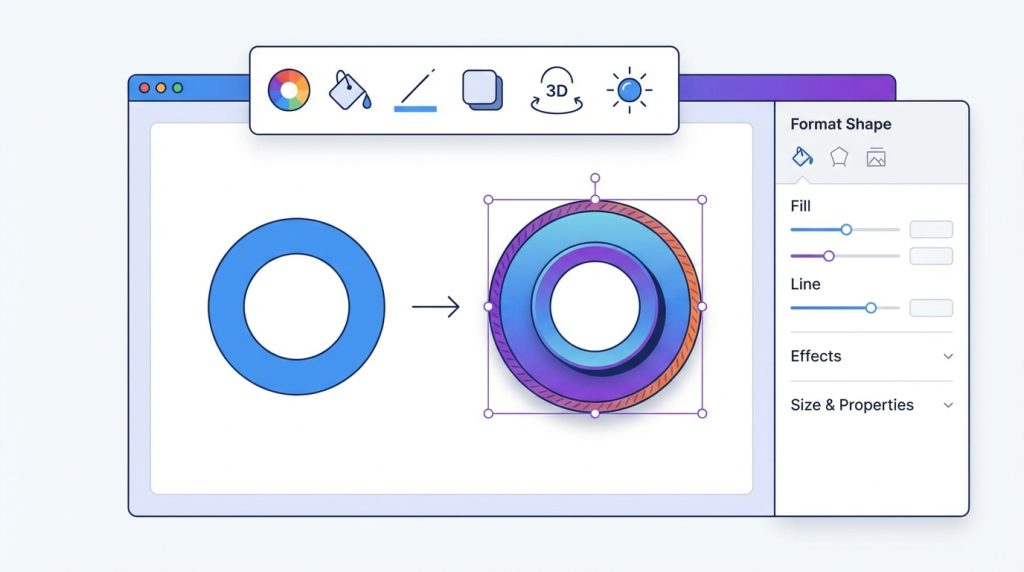
Task: Click the shadow effect squares icon
Action: (x=482, y=91)
